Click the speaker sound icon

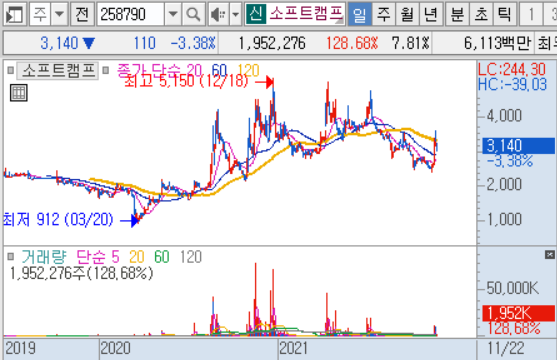click(218, 14)
